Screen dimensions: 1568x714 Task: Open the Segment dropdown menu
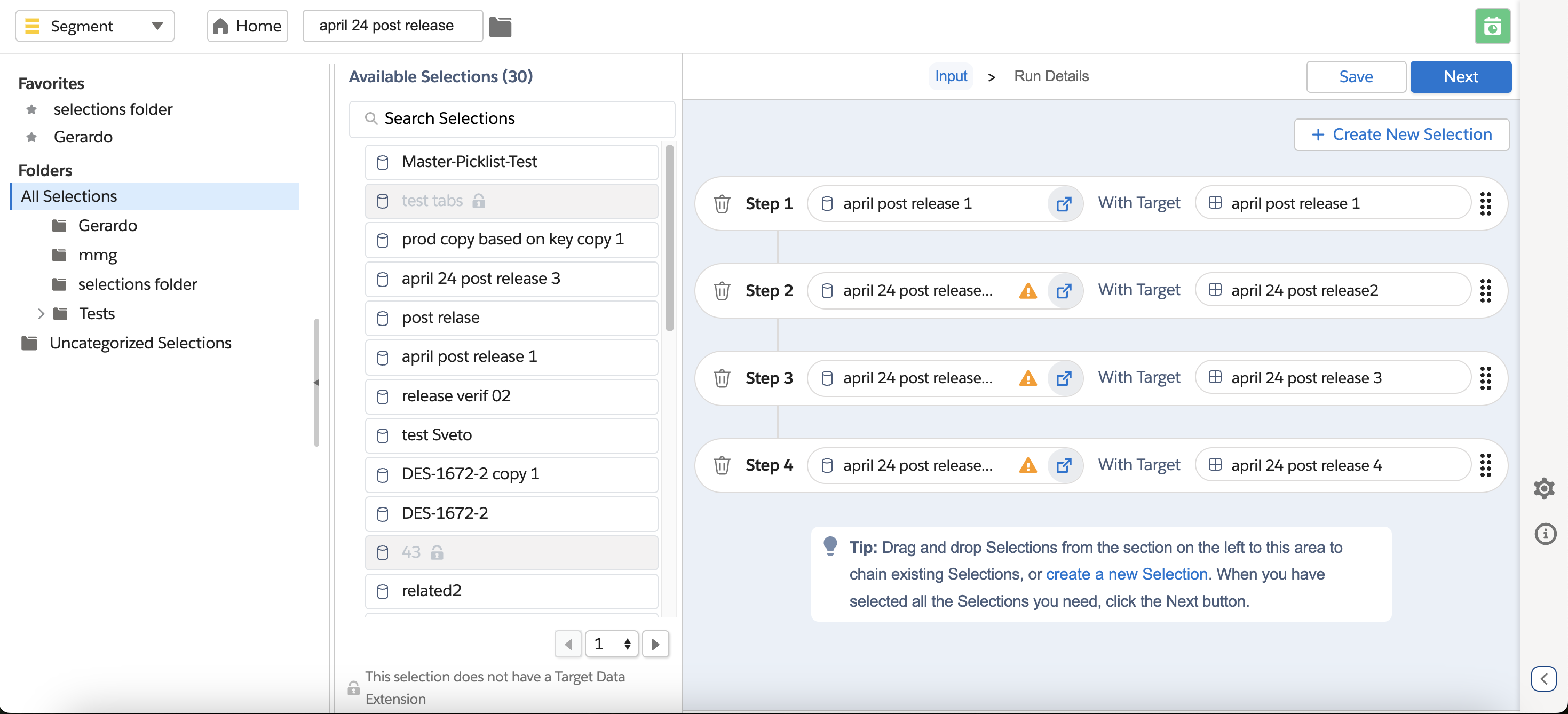pos(94,26)
